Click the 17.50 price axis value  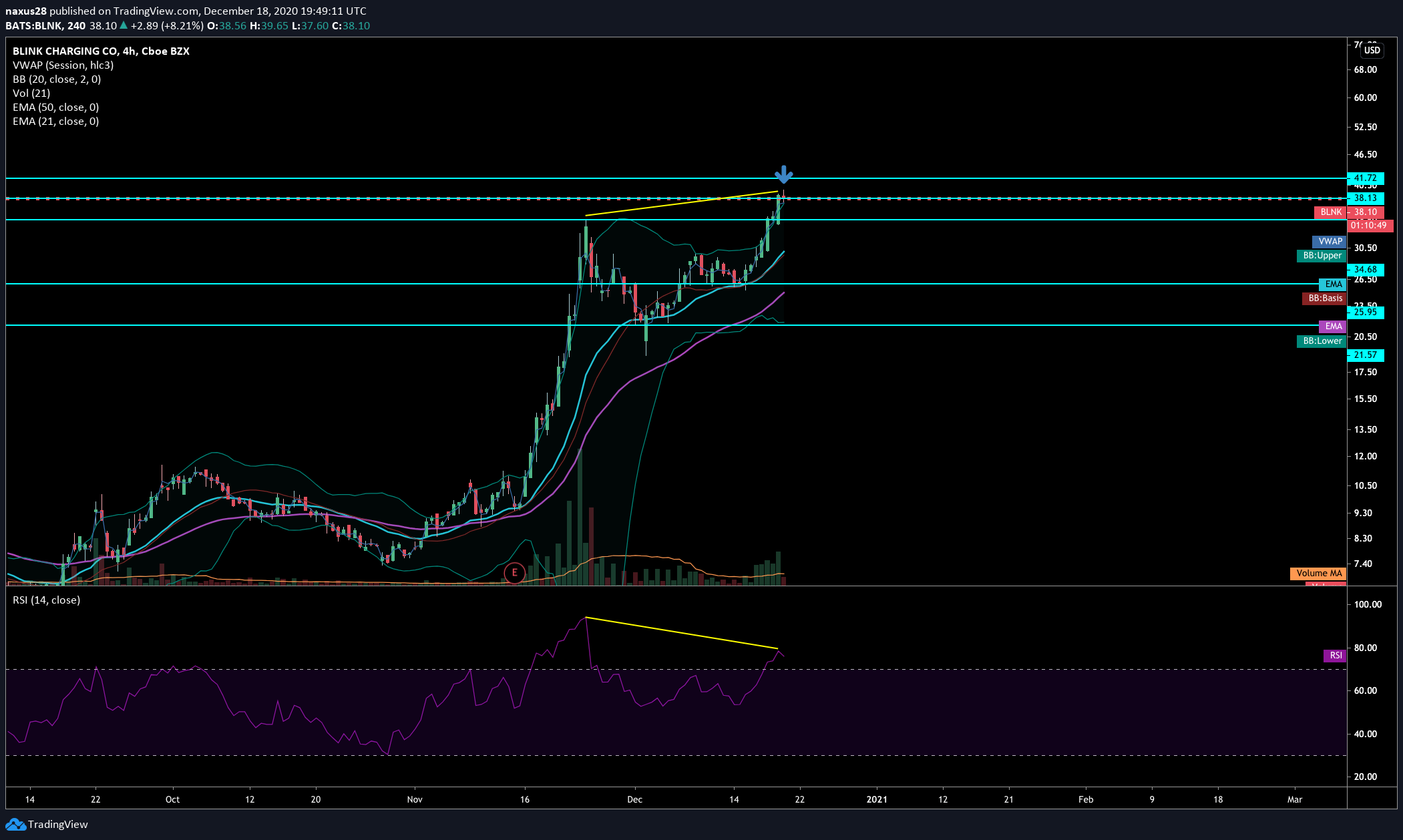[x=1366, y=372]
